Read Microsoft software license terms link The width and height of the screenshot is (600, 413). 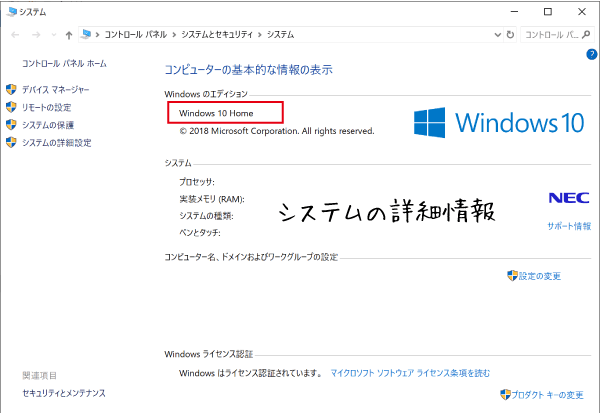410,373
